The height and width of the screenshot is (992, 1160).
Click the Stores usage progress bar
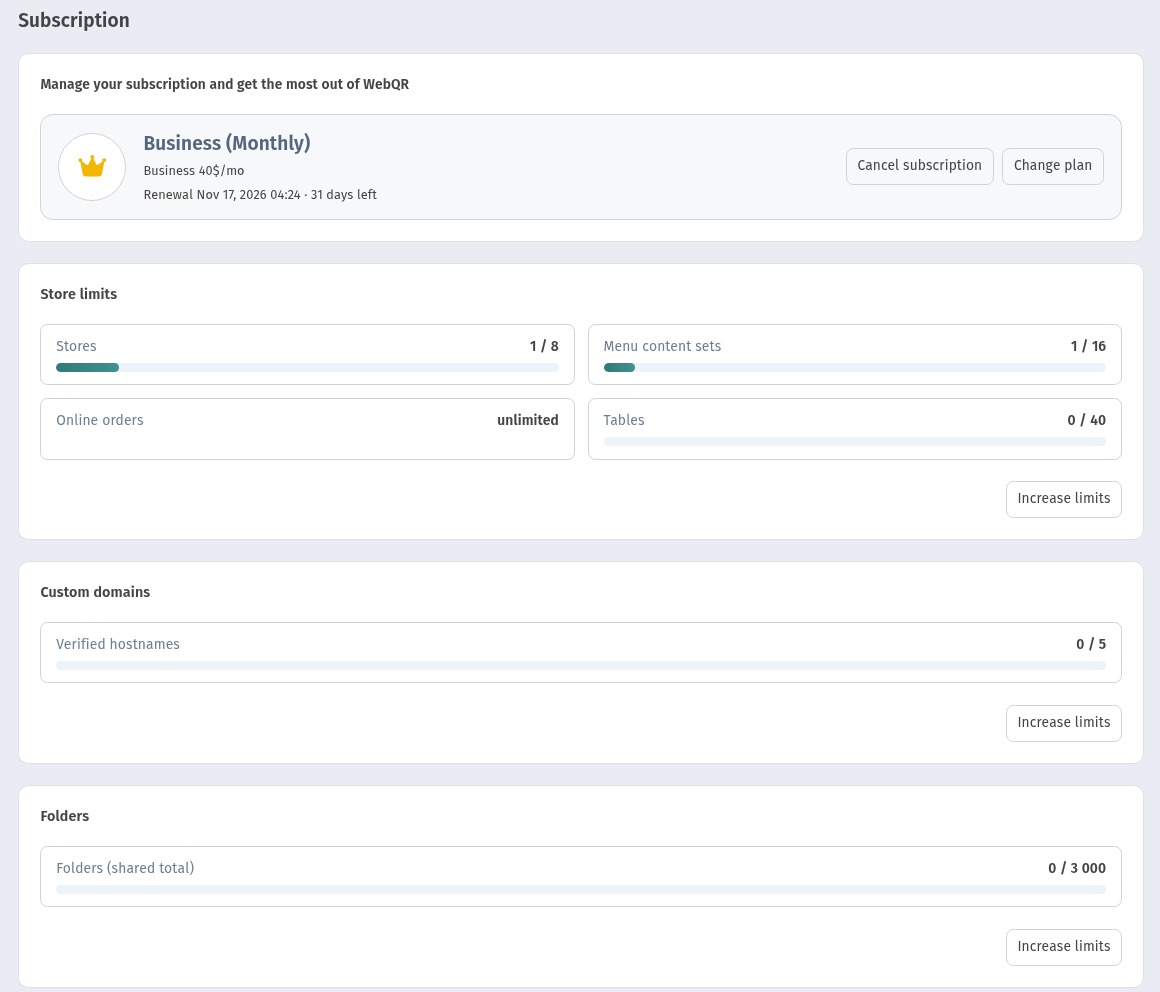point(307,368)
